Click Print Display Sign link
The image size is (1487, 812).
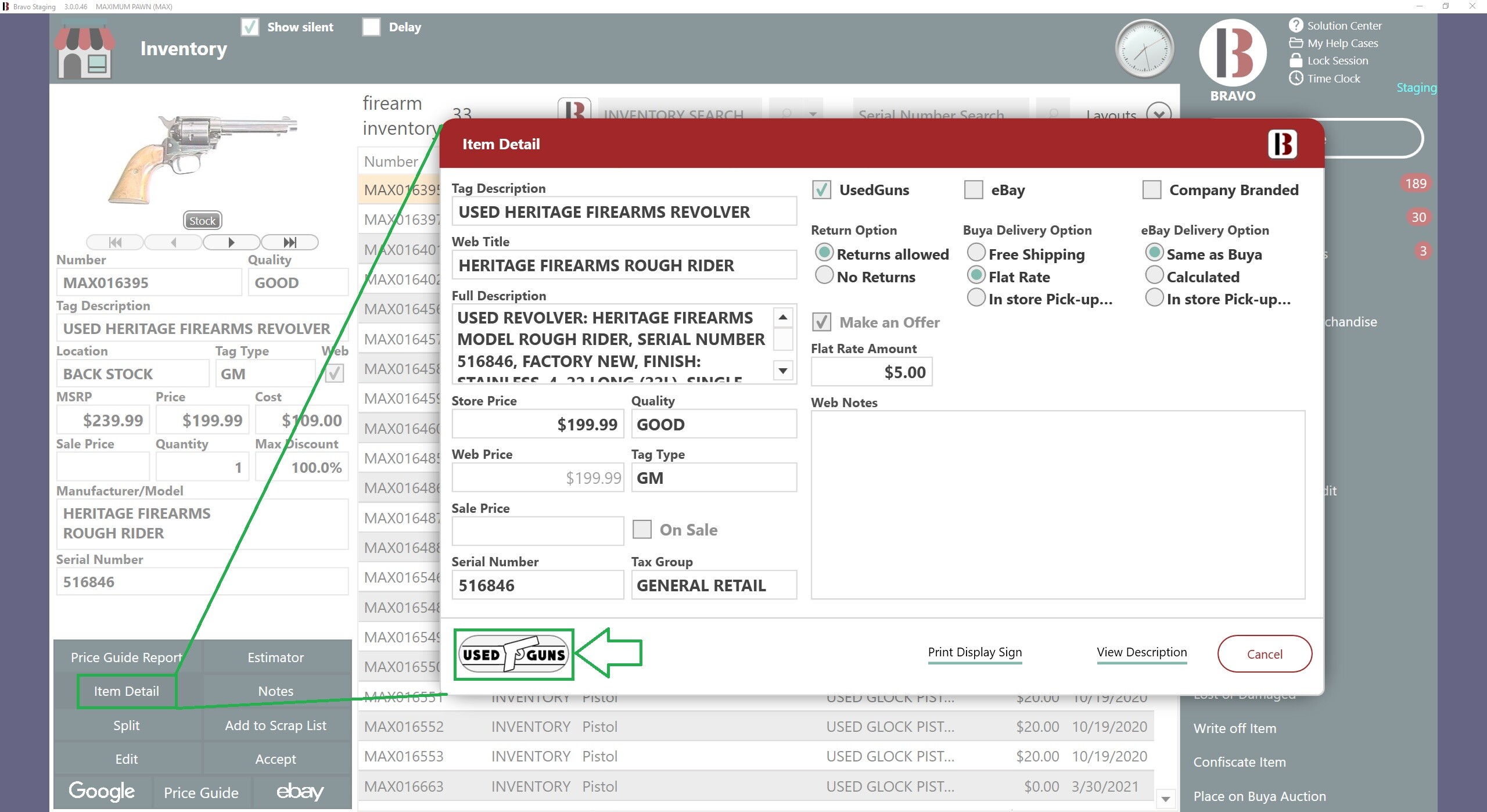point(975,652)
